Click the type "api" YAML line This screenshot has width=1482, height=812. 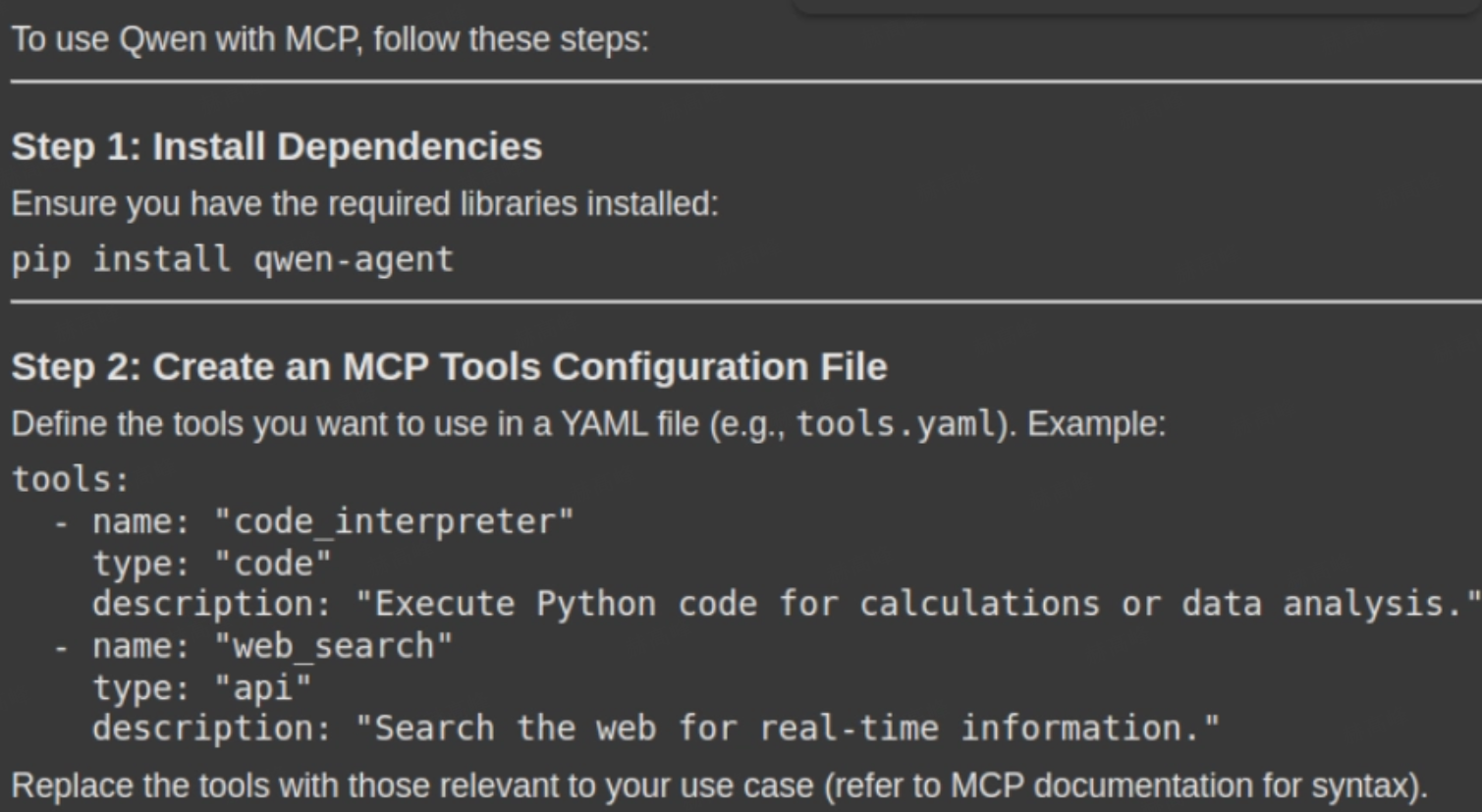[201, 687]
